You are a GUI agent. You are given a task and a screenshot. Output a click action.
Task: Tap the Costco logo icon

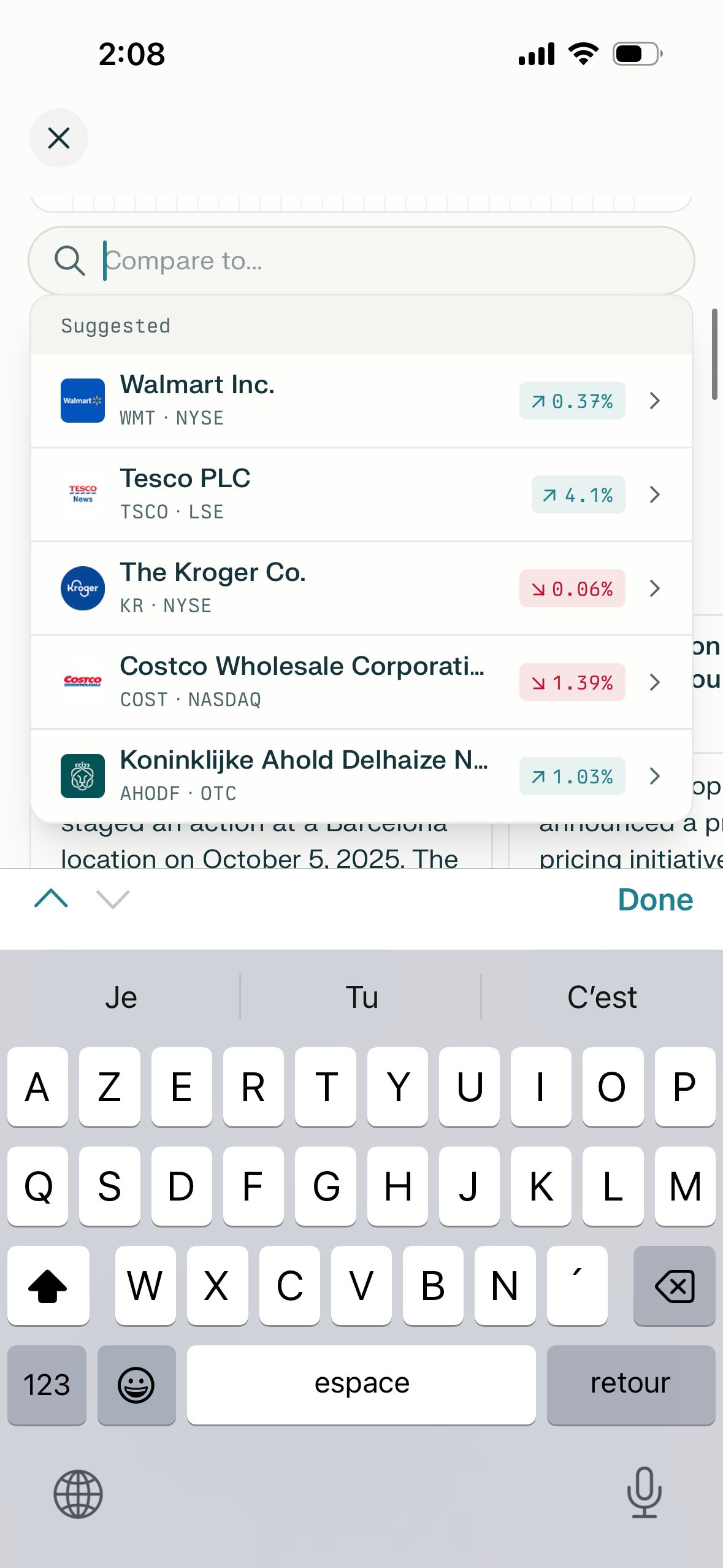click(83, 682)
